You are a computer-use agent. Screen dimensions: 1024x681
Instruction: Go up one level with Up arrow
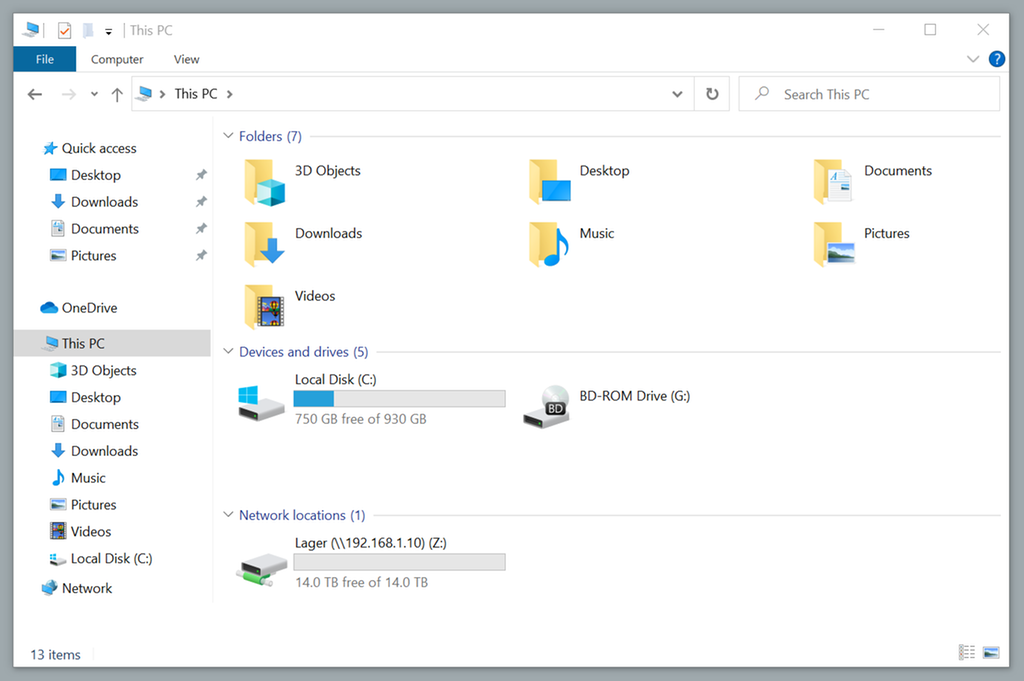pos(117,94)
